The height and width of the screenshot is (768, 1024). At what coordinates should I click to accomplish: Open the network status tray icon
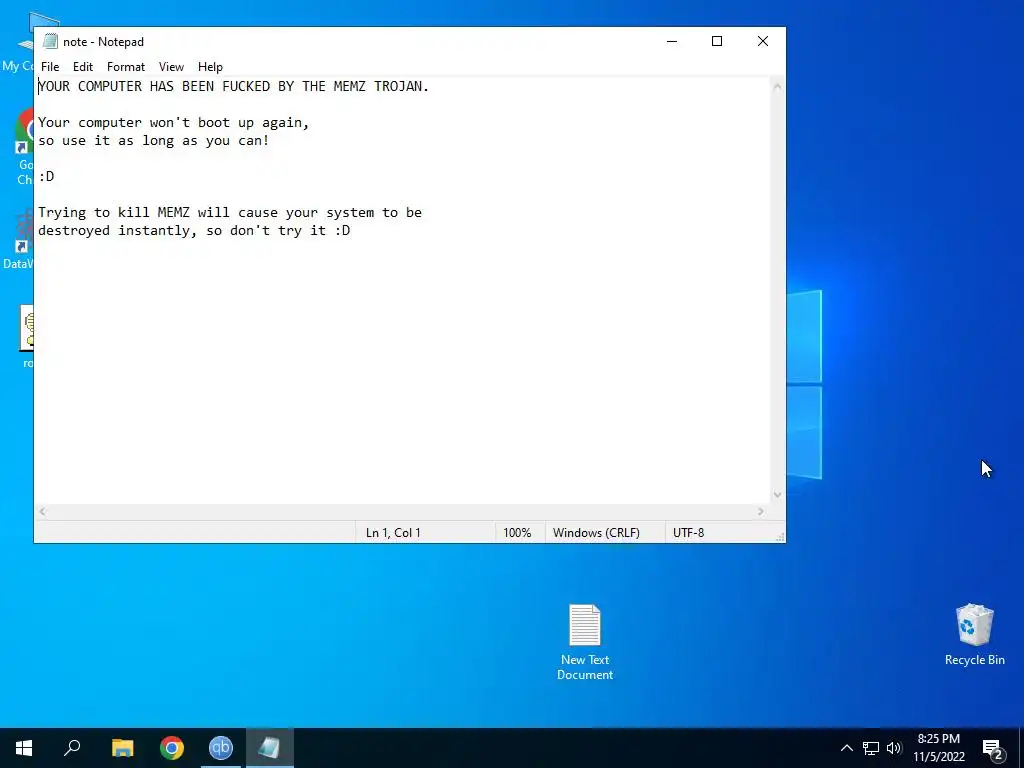coord(871,748)
